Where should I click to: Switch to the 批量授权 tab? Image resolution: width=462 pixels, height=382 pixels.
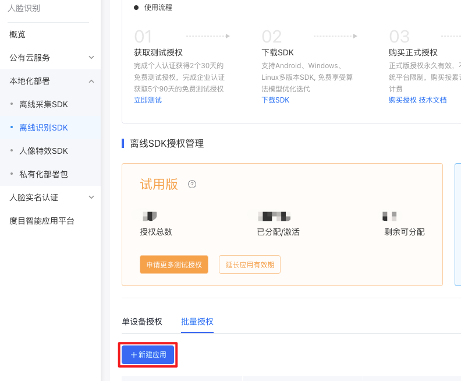[197, 322]
